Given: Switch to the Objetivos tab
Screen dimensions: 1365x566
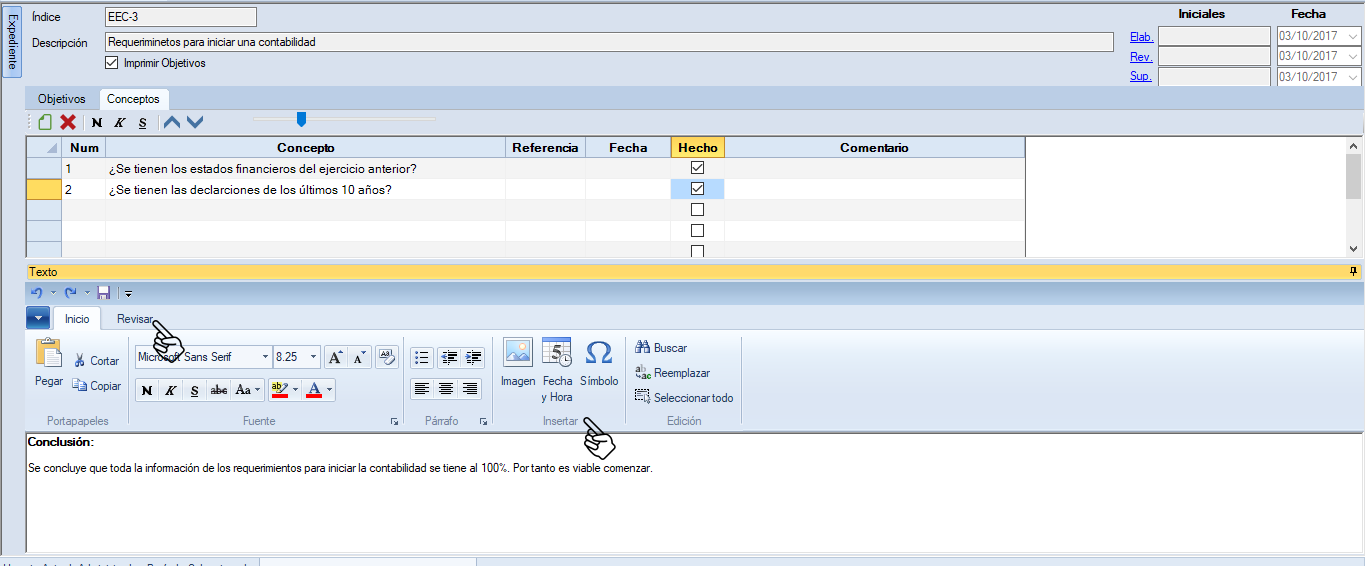Looking at the screenshot, I should click(x=62, y=99).
